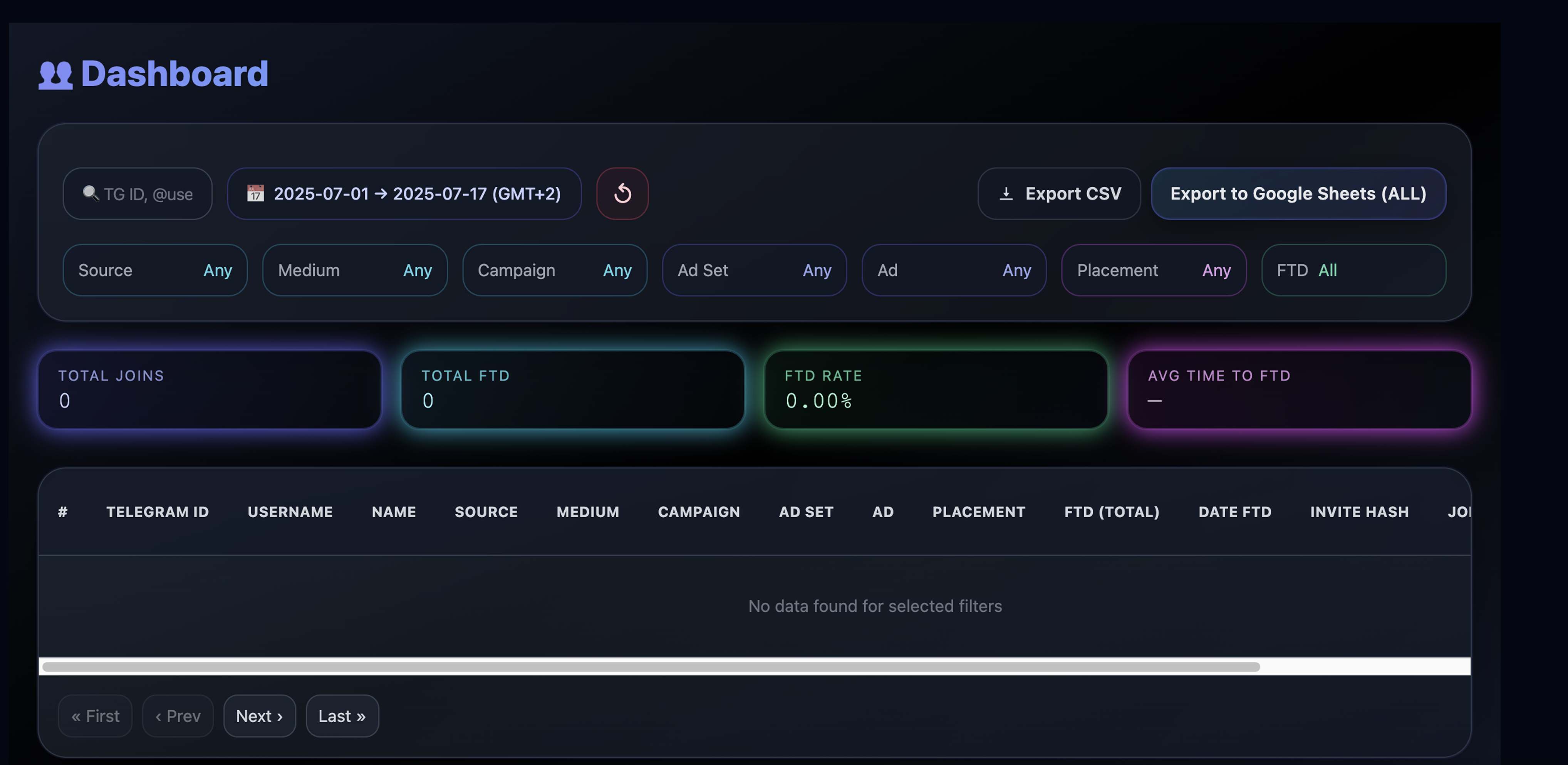Click the INVITE HASH column header
This screenshot has height=765, width=1568.
click(x=1360, y=512)
